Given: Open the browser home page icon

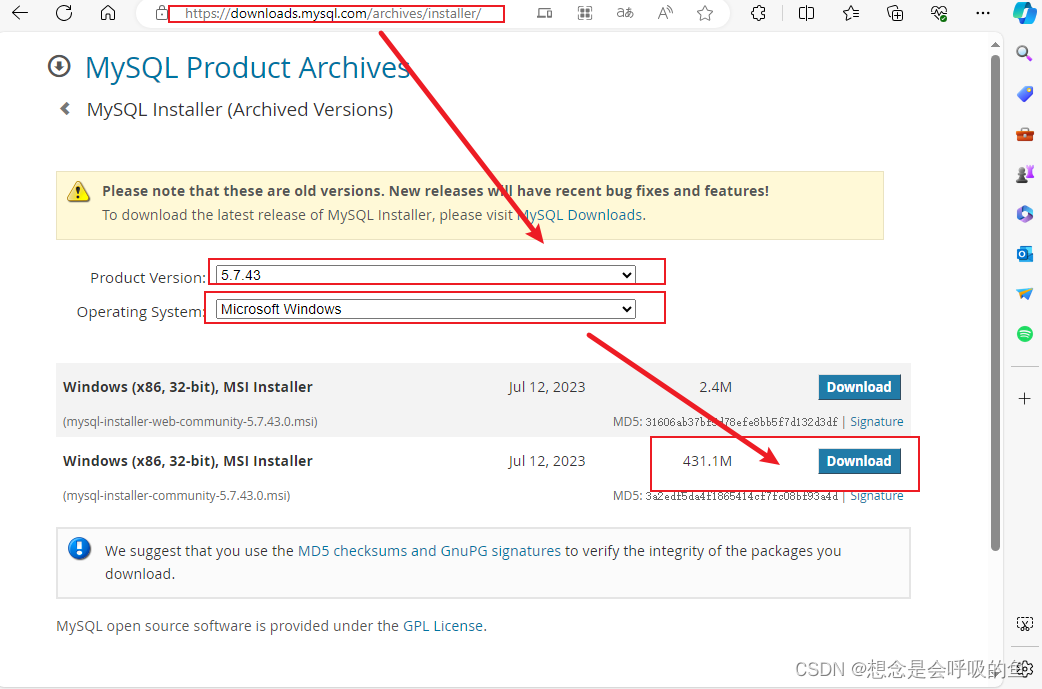Looking at the screenshot, I should [x=108, y=13].
